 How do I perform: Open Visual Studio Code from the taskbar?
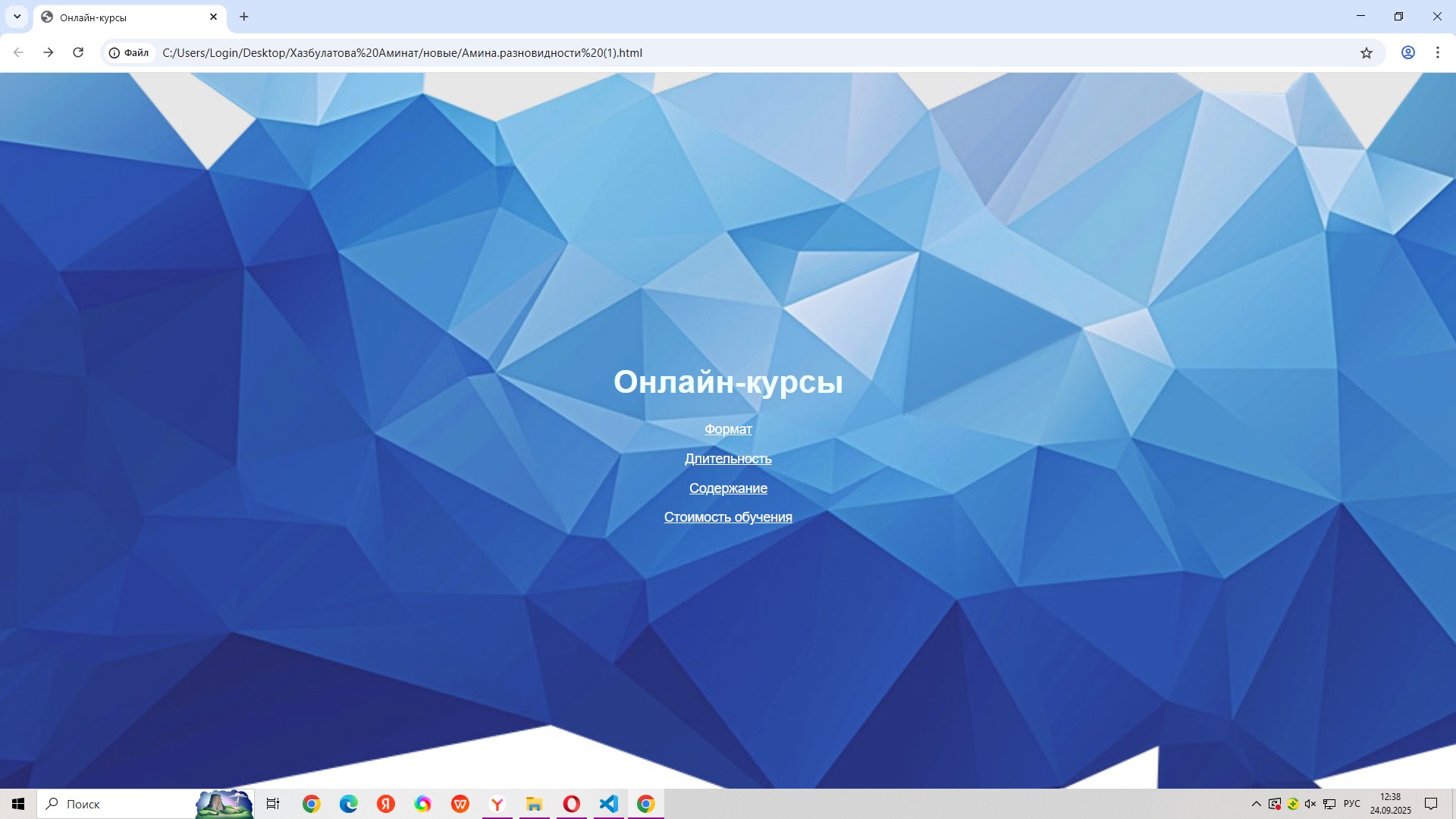tap(608, 804)
